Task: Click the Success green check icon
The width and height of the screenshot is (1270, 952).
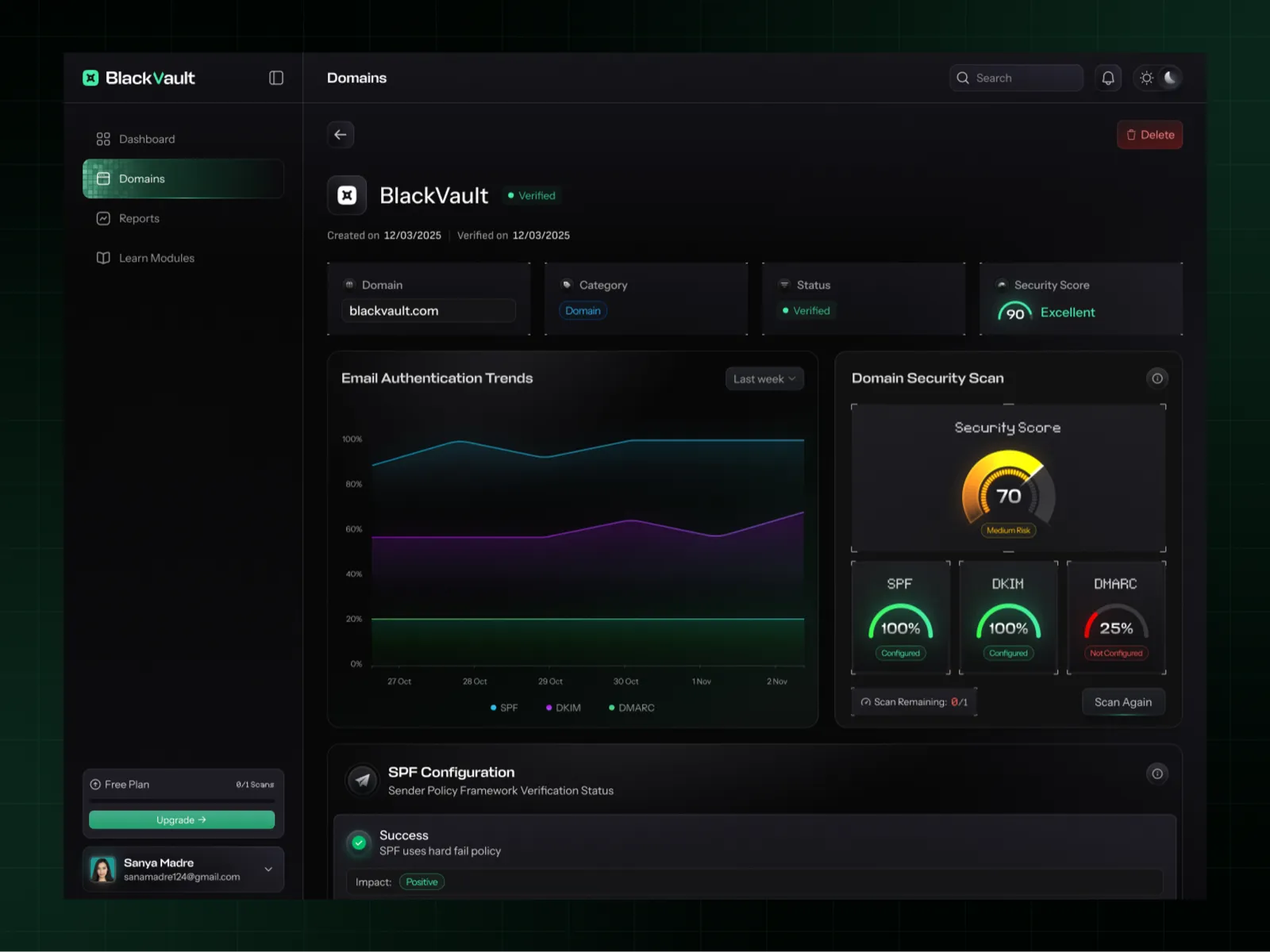Action: coord(359,843)
